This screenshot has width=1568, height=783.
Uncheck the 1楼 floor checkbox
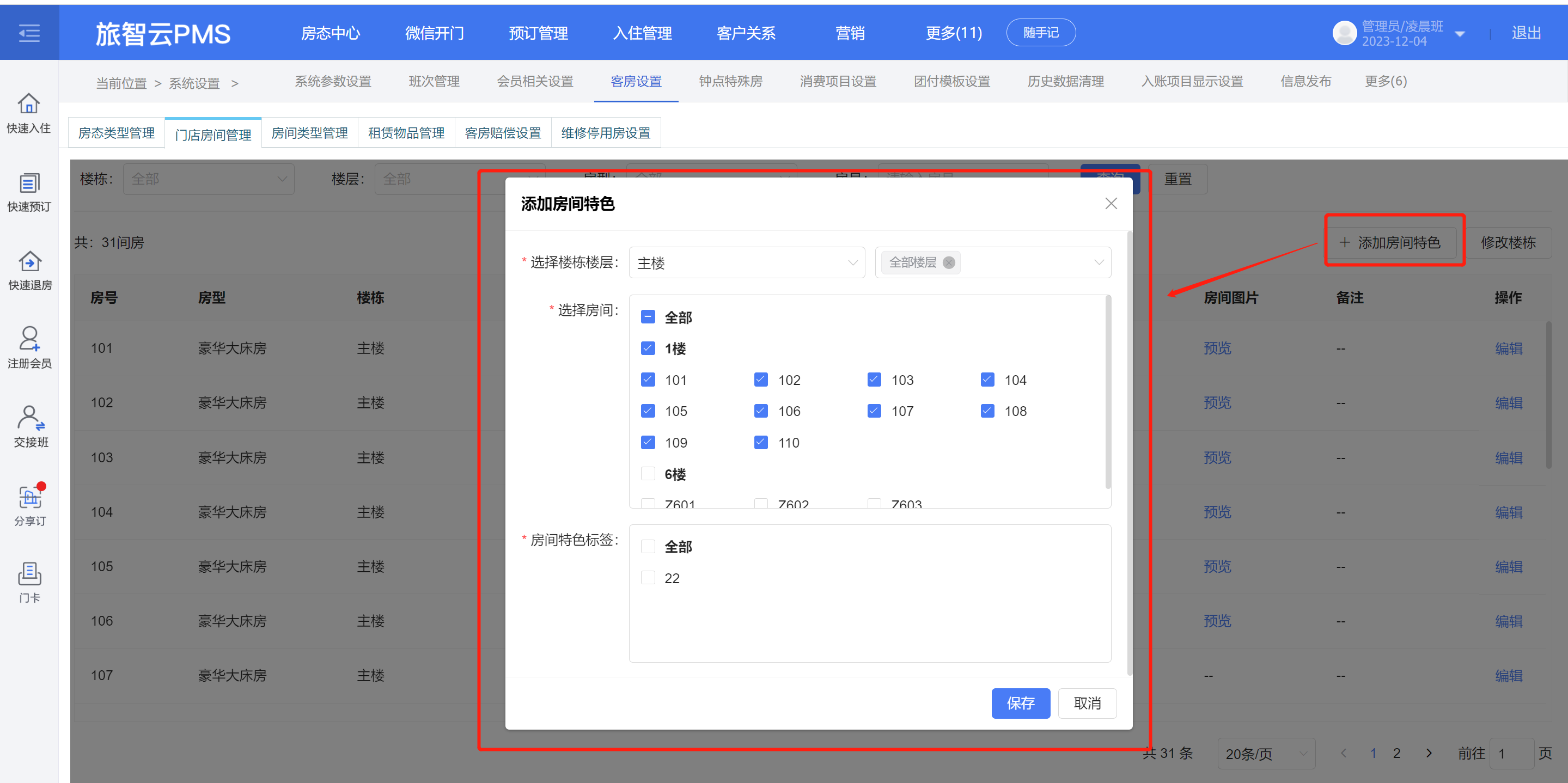click(648, 348)
